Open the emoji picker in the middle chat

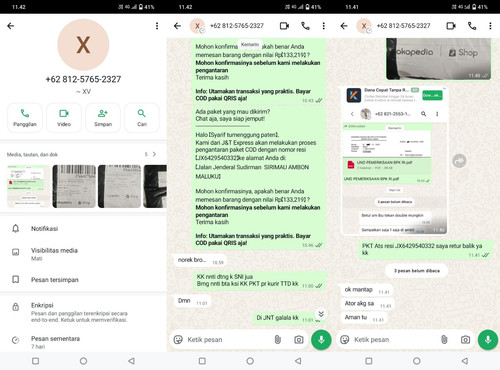[178, 340]
